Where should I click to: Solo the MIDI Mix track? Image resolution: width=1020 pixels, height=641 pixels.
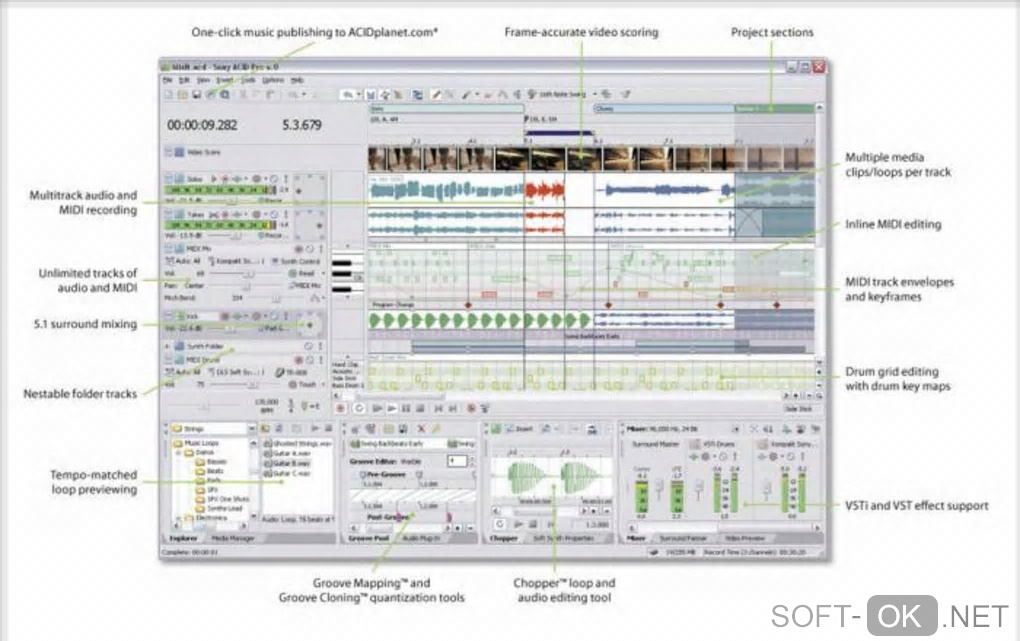coord(320,249)
